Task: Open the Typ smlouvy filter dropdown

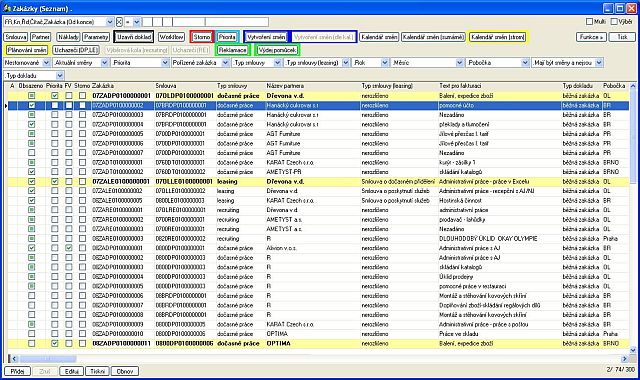Action: [278, 63]
